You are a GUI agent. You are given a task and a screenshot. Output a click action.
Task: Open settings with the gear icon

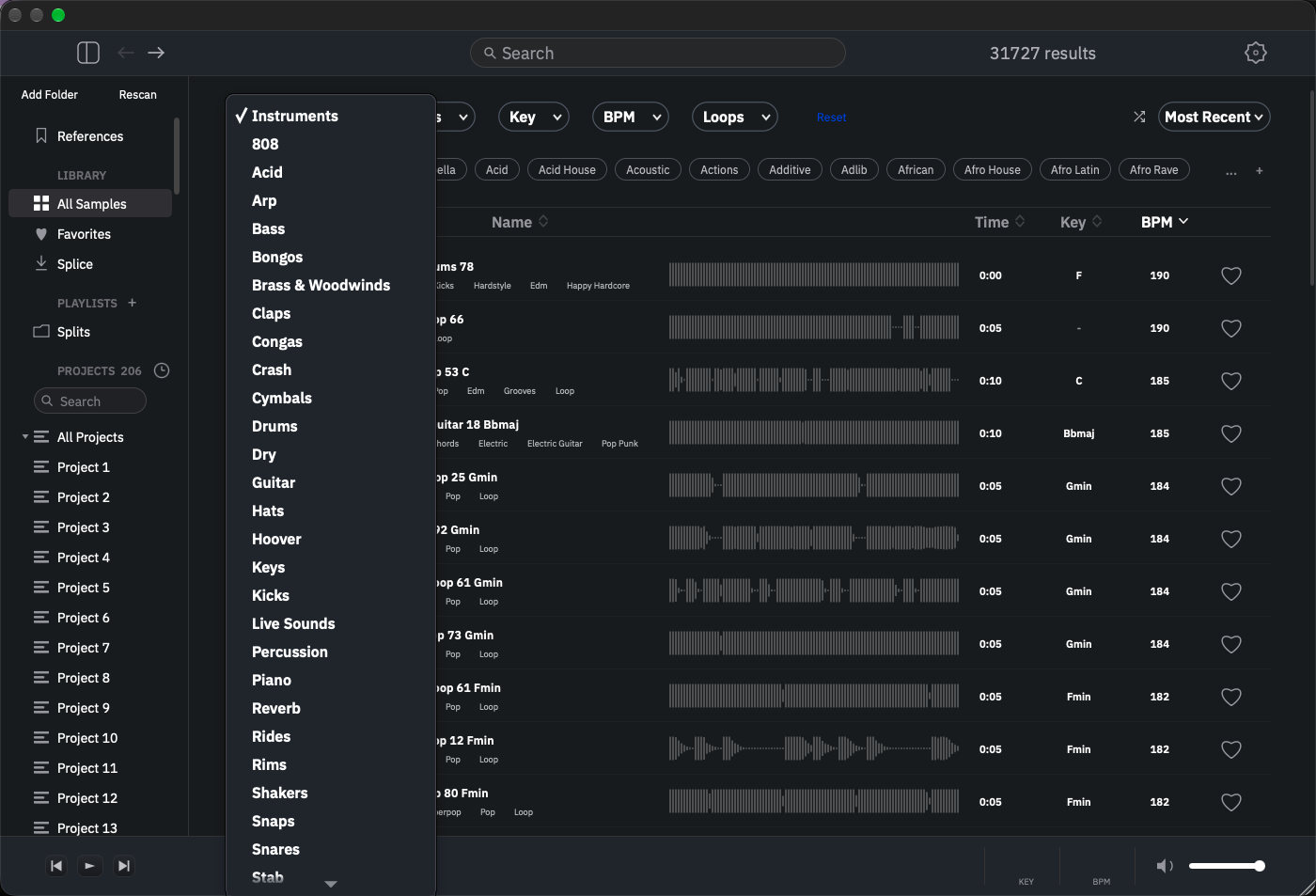coord(1256,53)
